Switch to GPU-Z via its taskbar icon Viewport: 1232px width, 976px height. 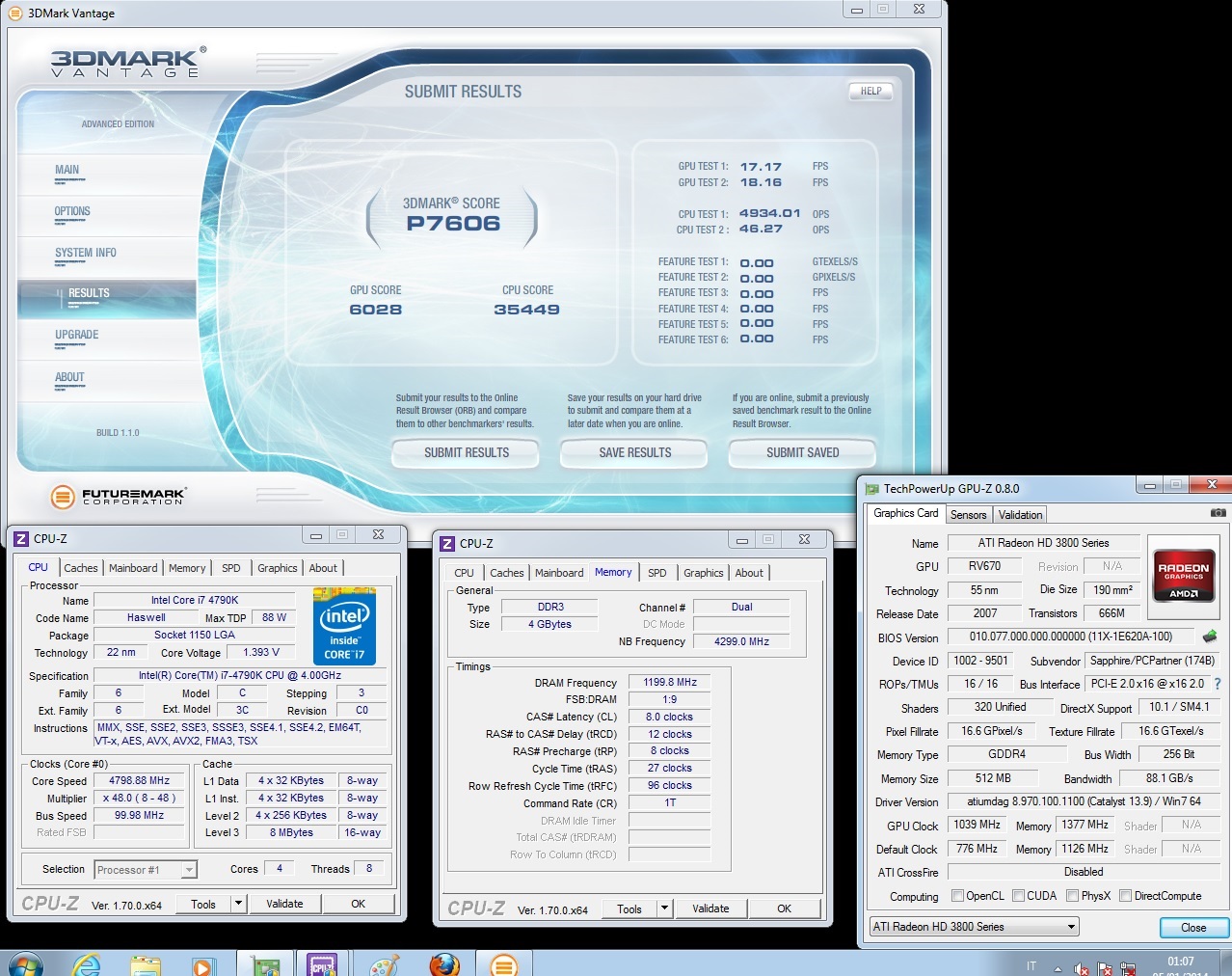point(265,964)
